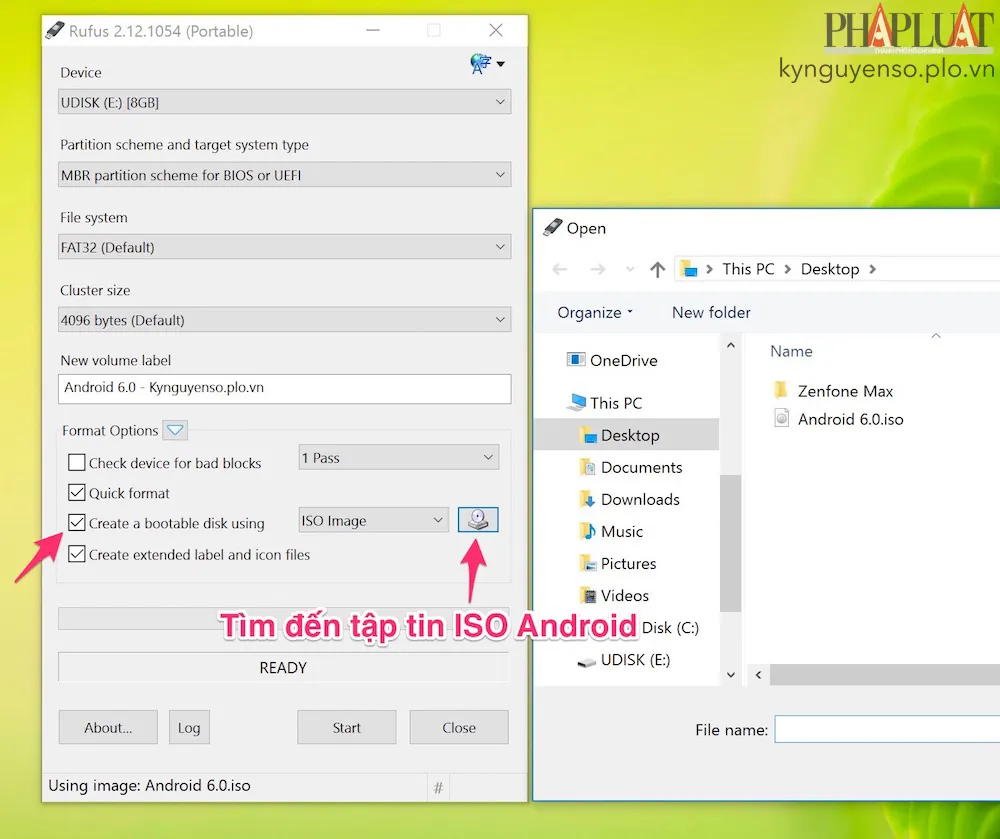The image size is (1000, 839).
Task: Open the Partition scheme dropdown
Action: coord(285,175)
